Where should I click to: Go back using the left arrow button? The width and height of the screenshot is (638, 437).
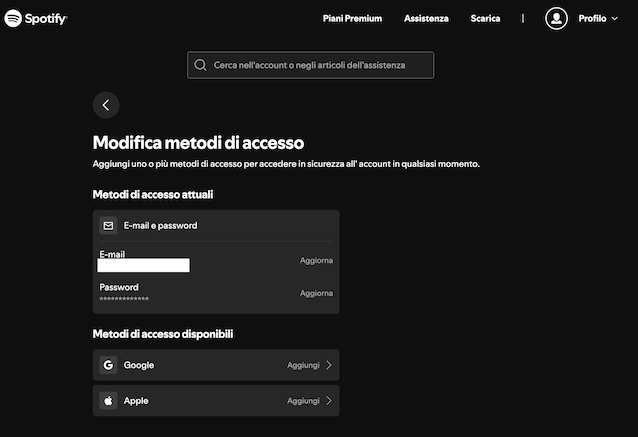(106, 105)
